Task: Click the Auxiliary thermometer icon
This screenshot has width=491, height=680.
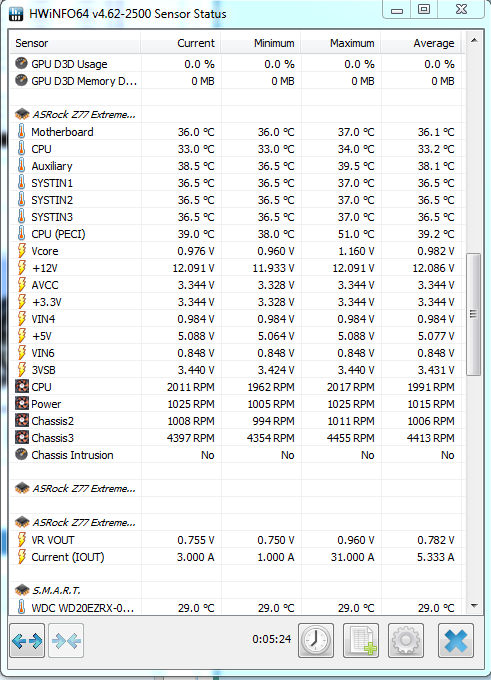Action: [x=21, y=166]
